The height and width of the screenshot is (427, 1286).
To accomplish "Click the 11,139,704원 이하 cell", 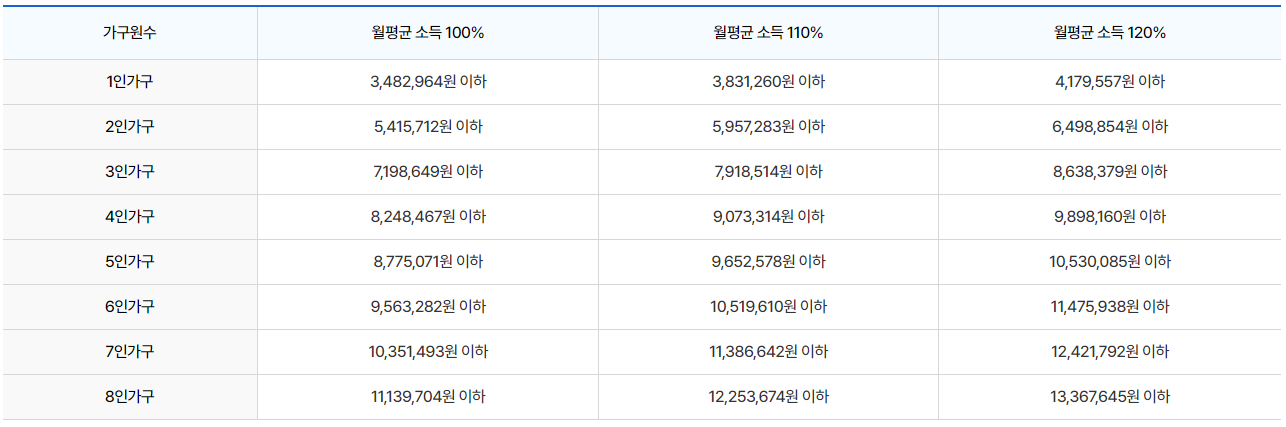I will (428, 397).
